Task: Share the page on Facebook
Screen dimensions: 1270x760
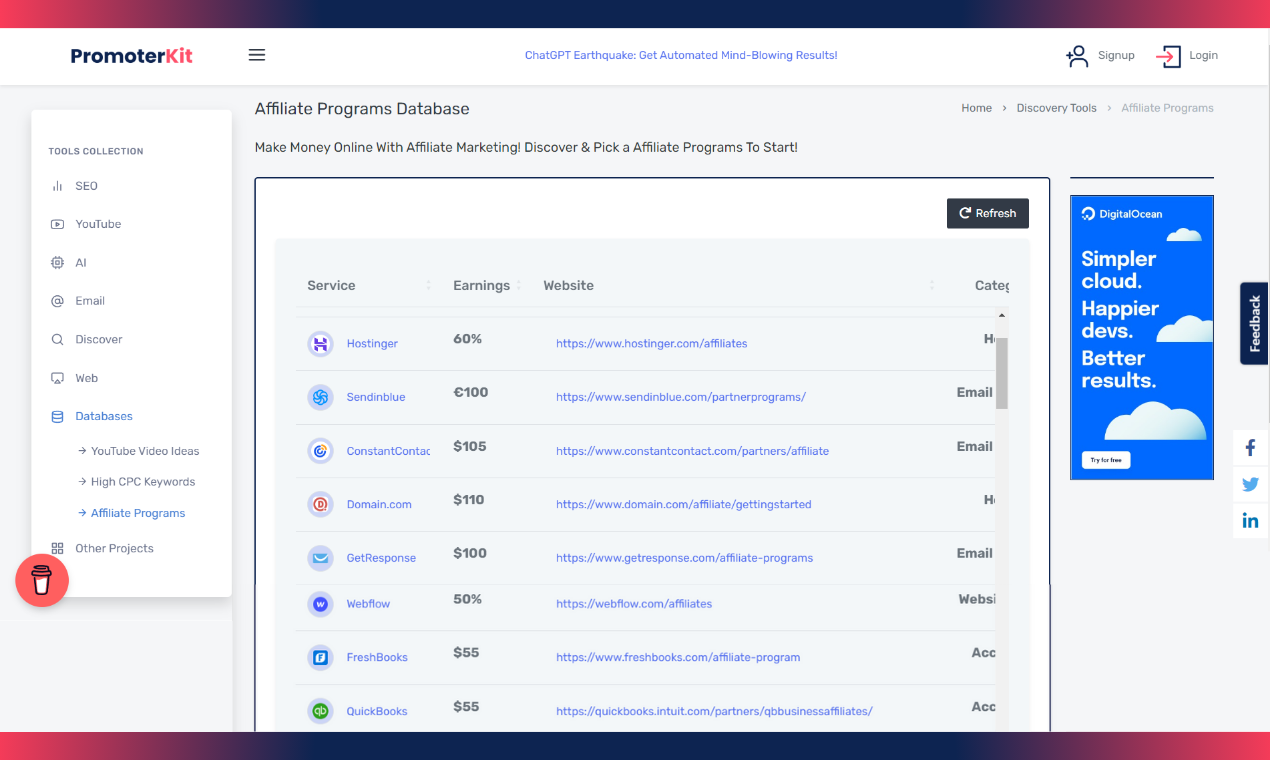Action: point(1250,448)
